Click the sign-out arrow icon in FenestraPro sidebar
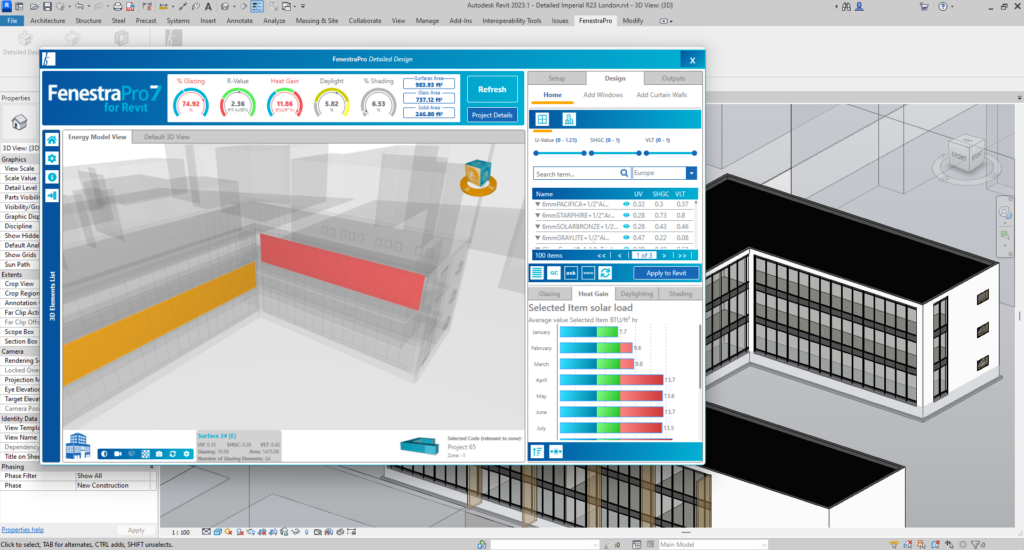Screen dimensions: 1024x550 pyautogui.click(x=52, y=195)
